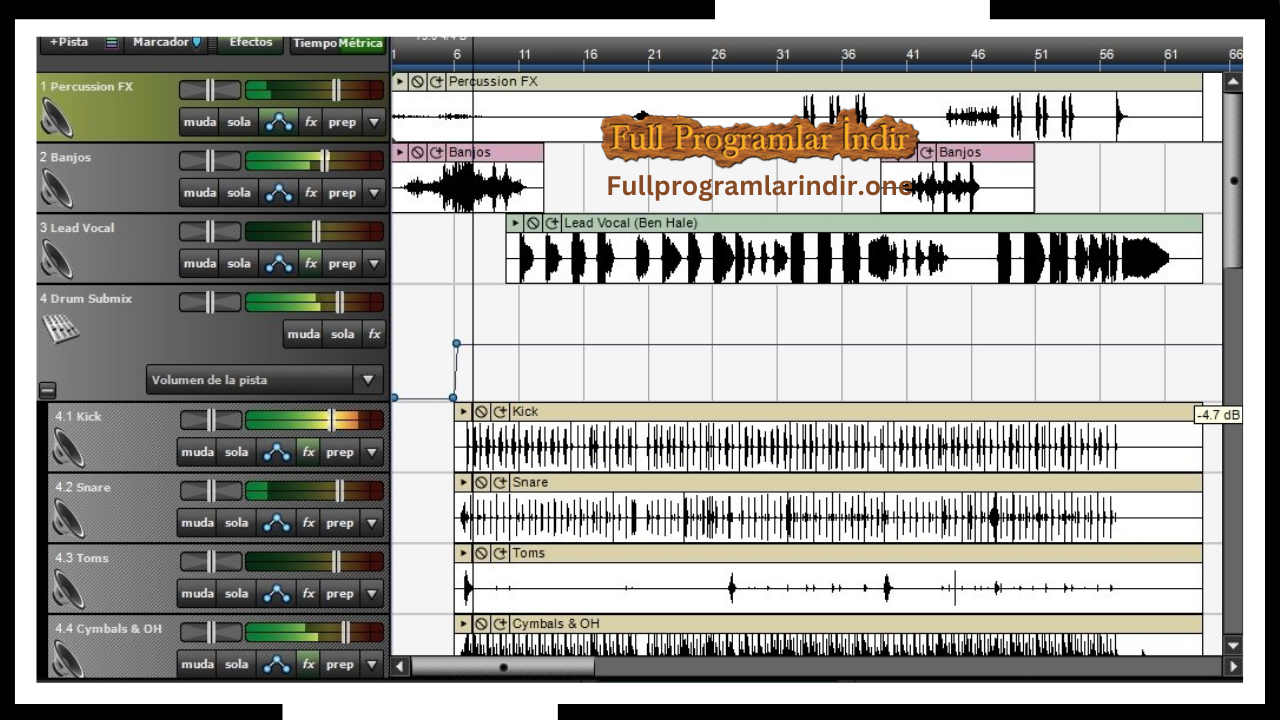Mute the Percussion FX track

[x=200, y=122]
